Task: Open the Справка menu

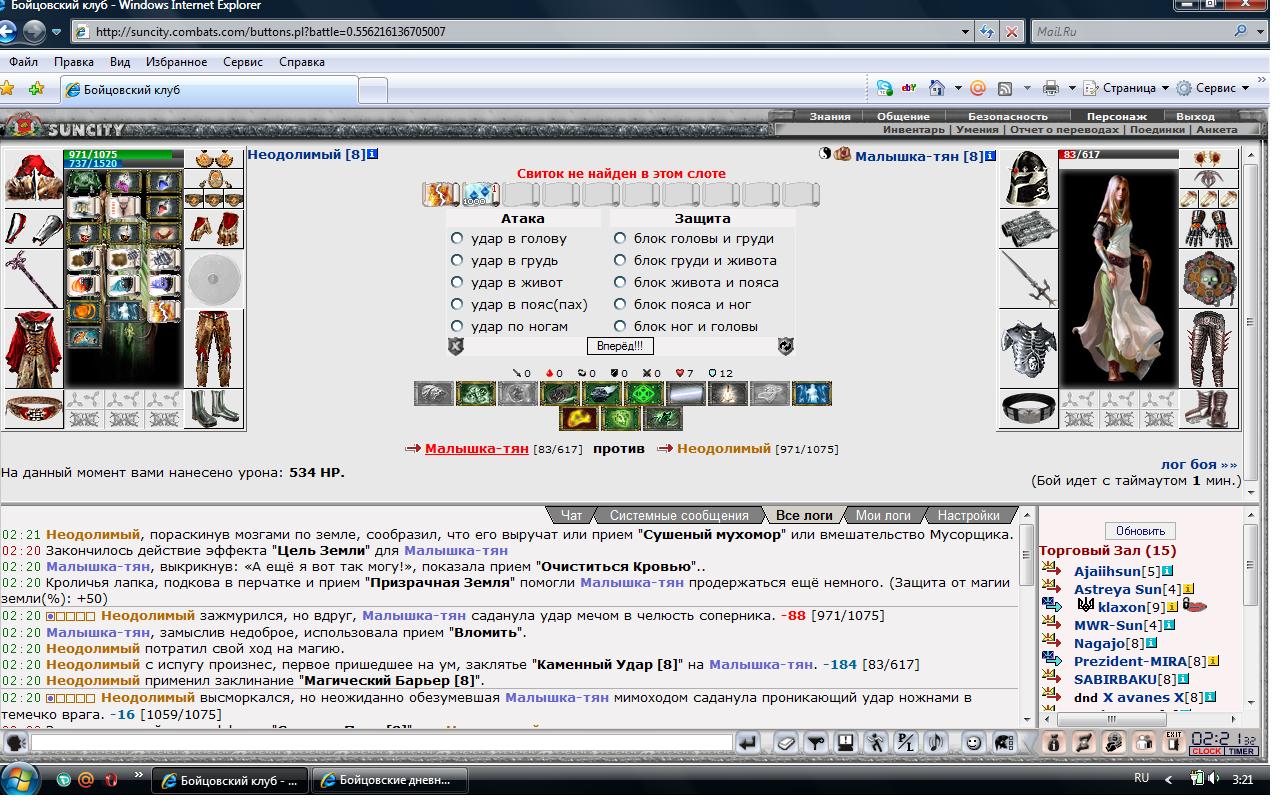Action: 302,61
